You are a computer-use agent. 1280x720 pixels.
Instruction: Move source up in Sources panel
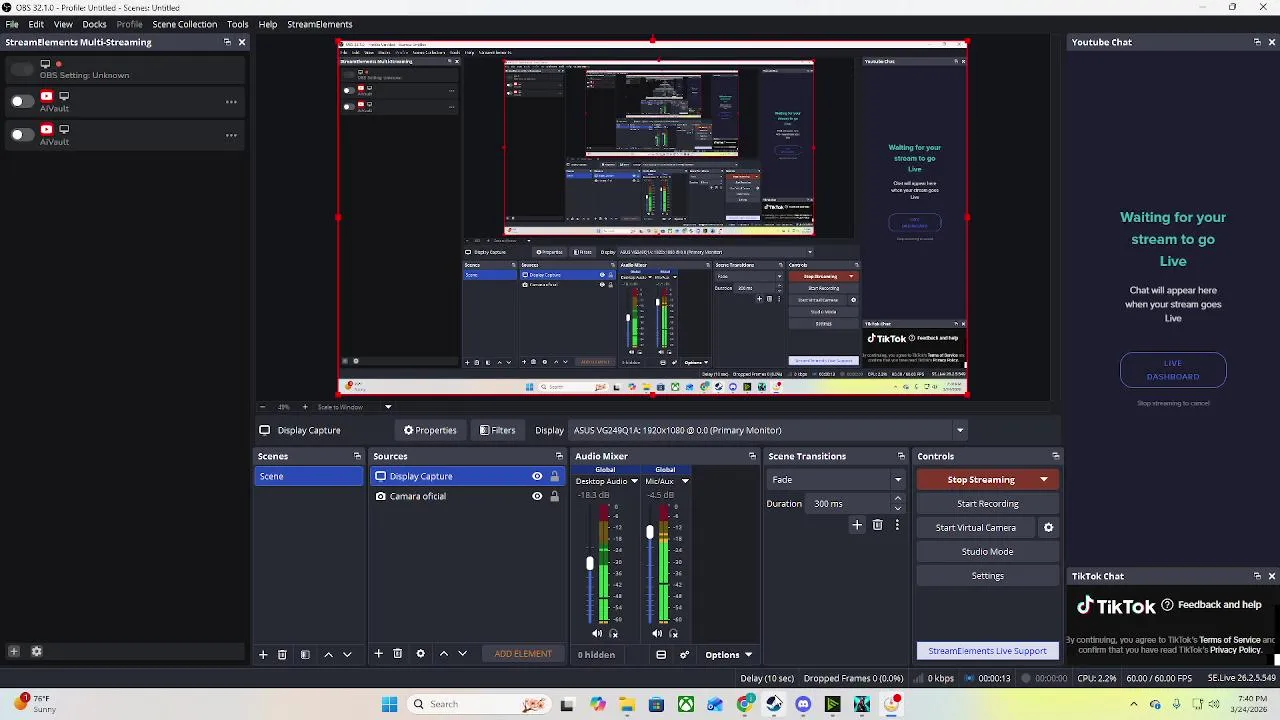pos(444,654)
